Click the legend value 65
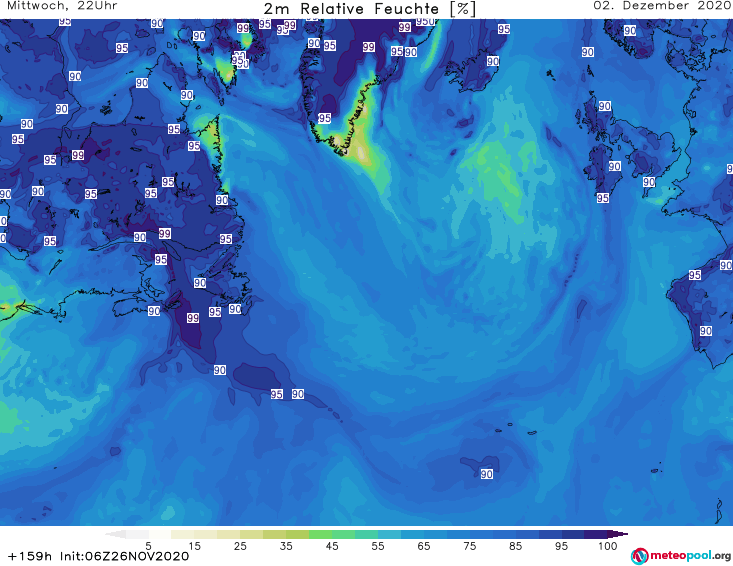Screen dimensions: 733x566 pyautogui.click(x=424, y=546)
